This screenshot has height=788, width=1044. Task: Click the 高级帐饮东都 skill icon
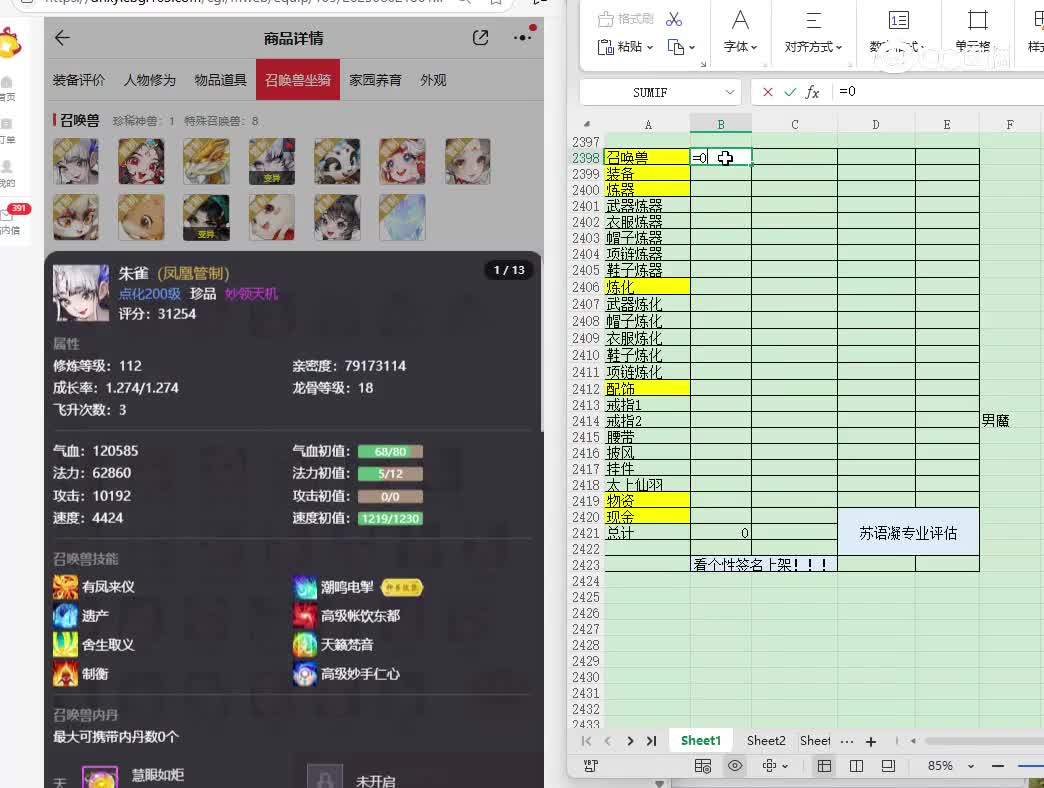click(305, 616)
